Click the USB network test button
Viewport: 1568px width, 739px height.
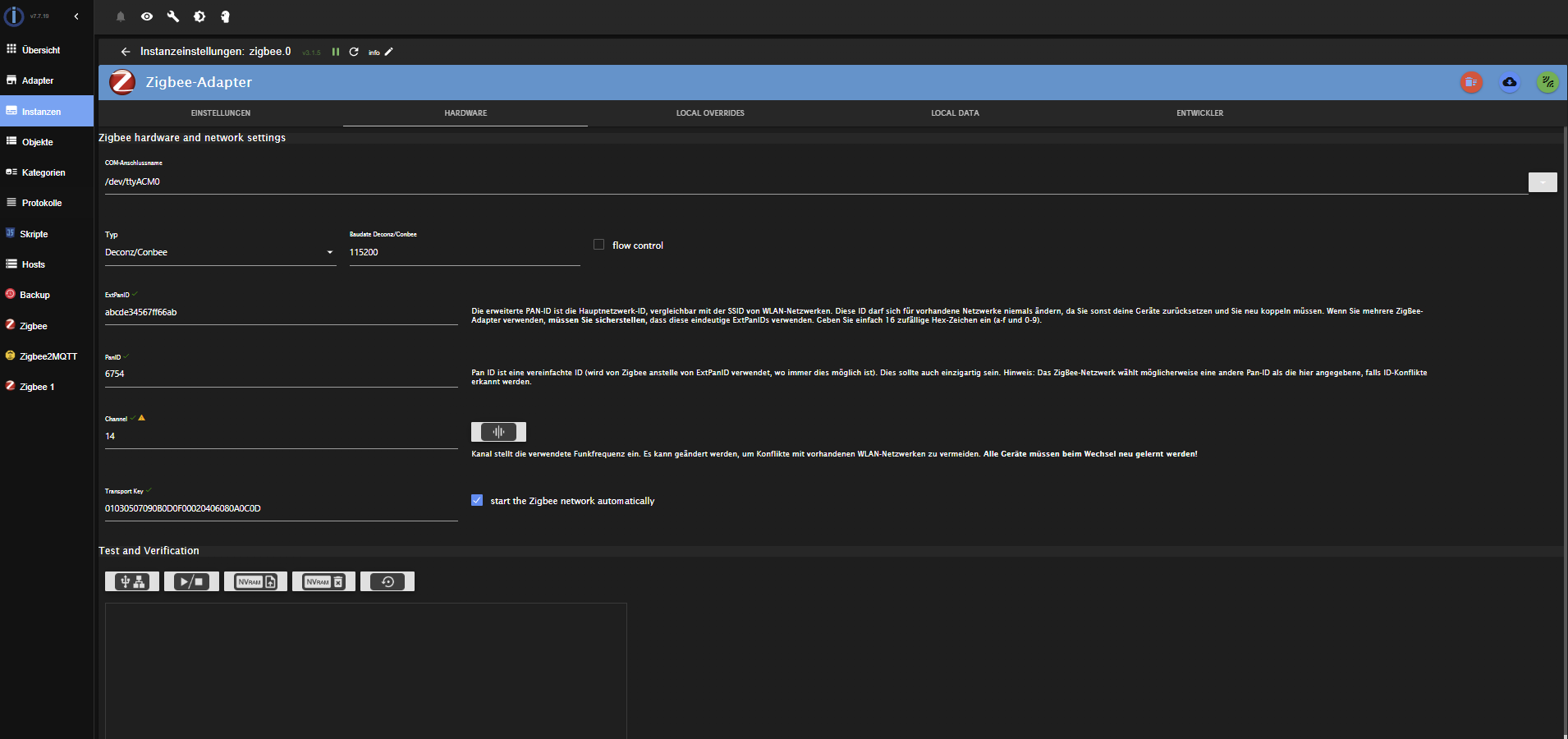(132, 581)
